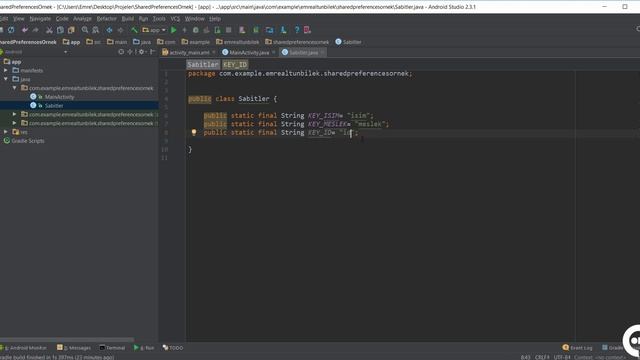Click the Paste icon in toolbar
Image resolution: width=640 pixels, height=360 pixels.
pos(71,30)
